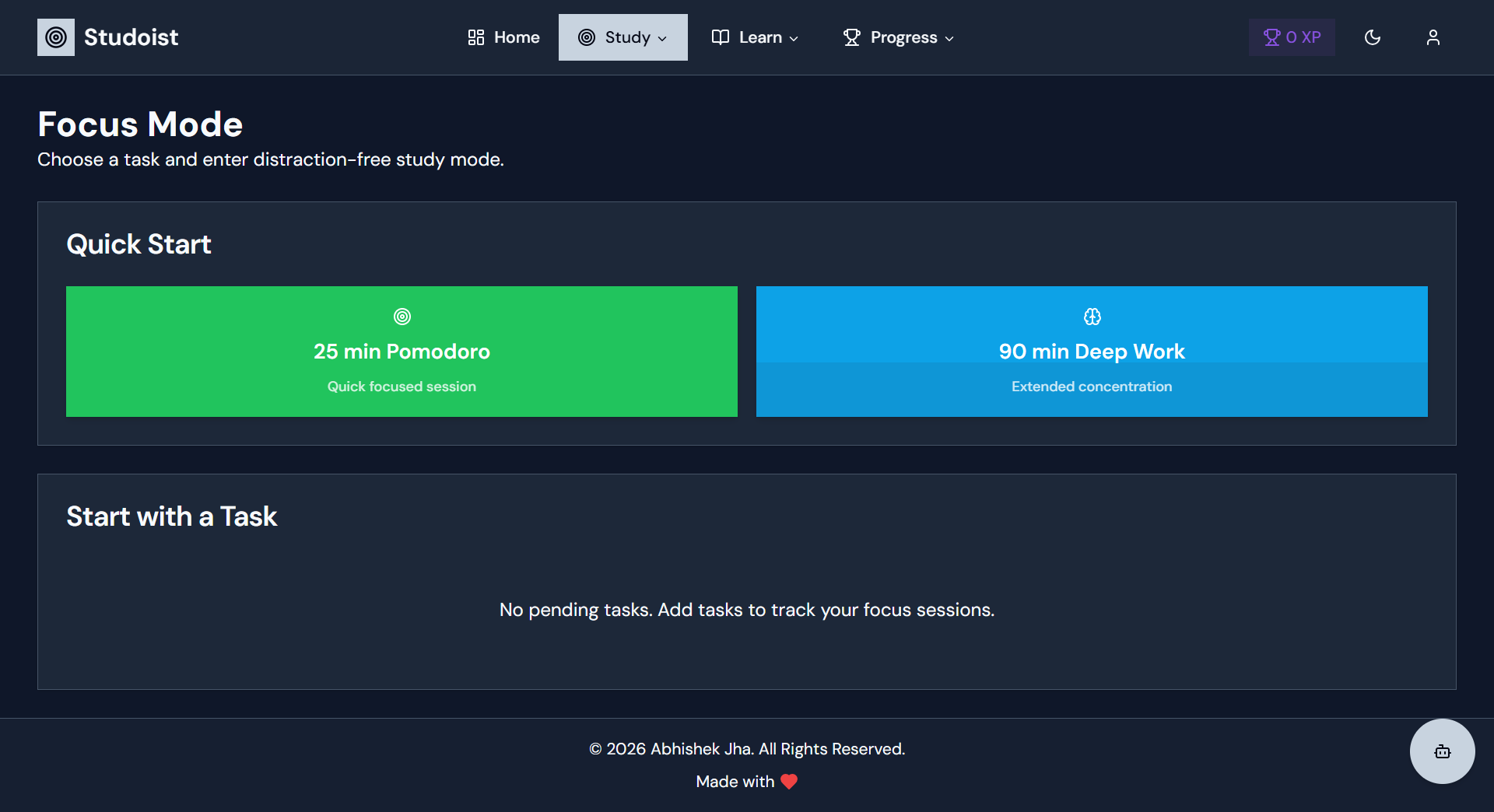1494x812 pixels.
Task: Click the brain icon on Deep Work card
Action: coord(1092,317)
